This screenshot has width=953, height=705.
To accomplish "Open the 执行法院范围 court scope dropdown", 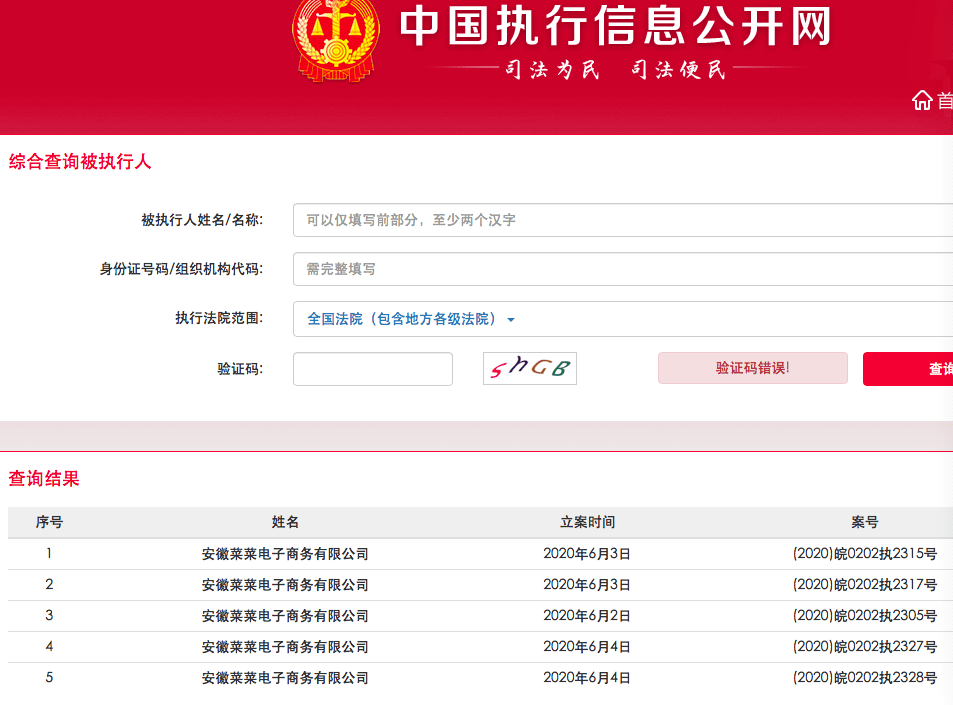I will pos(400,319).
